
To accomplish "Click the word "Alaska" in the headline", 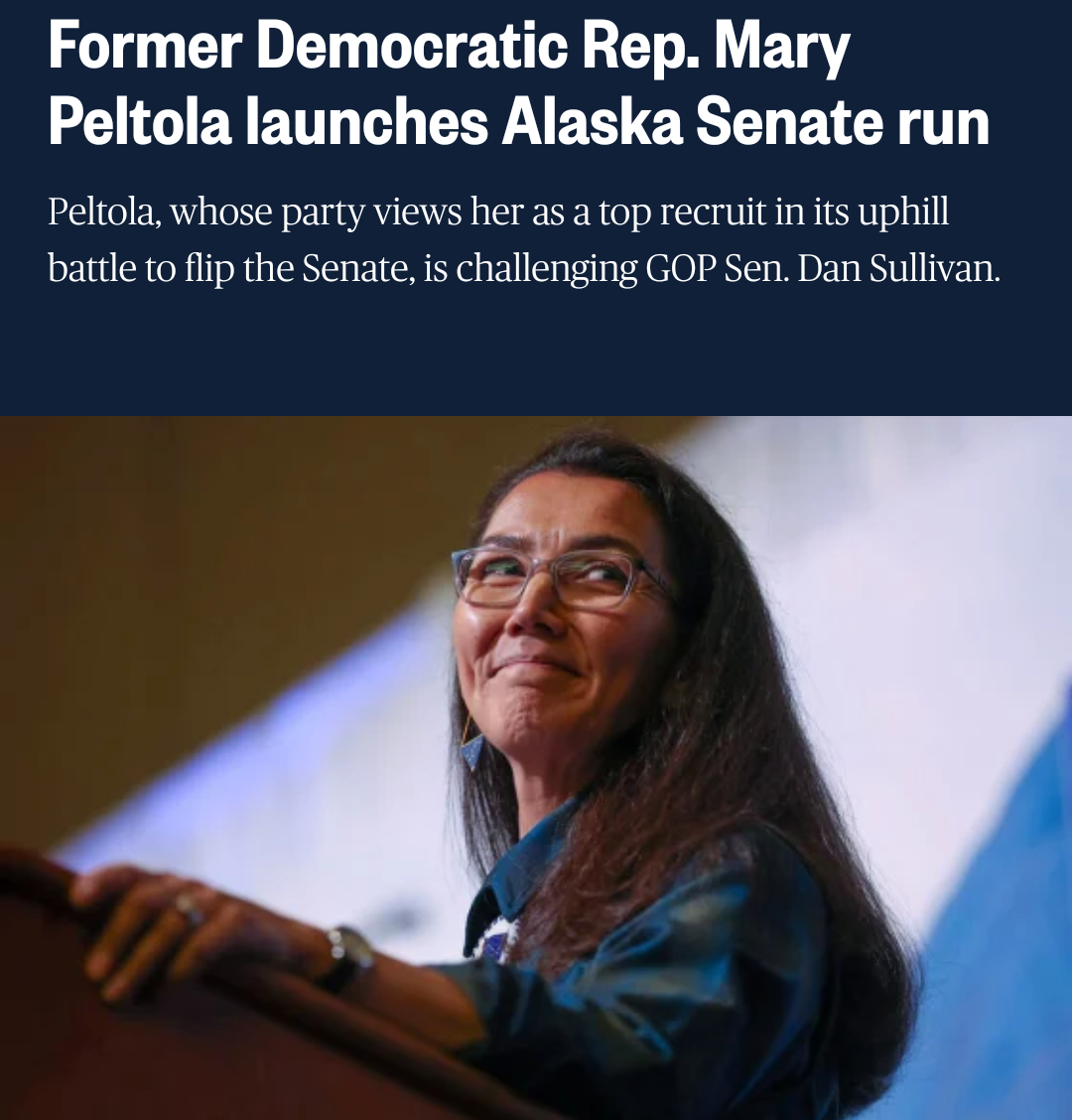I will tap(592, 121).
